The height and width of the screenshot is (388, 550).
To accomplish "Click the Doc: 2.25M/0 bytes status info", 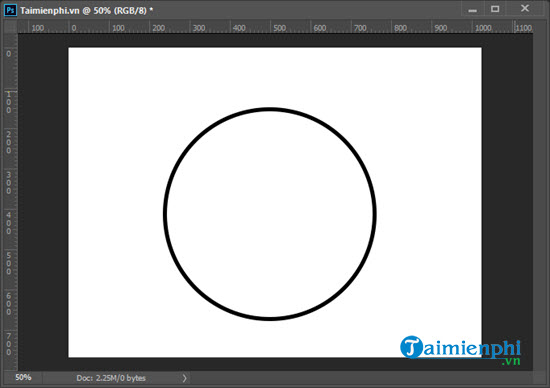I will click(111, 378).
